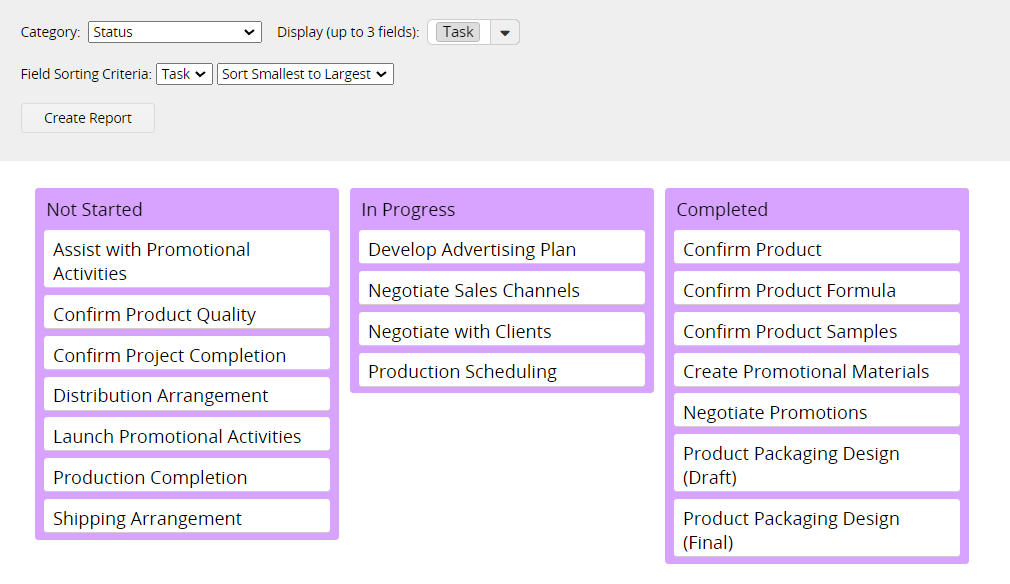Viewport: 1010px width, 584px height.
Task: Select the Confirm Product Quality card
Action: tap(187, 314)
